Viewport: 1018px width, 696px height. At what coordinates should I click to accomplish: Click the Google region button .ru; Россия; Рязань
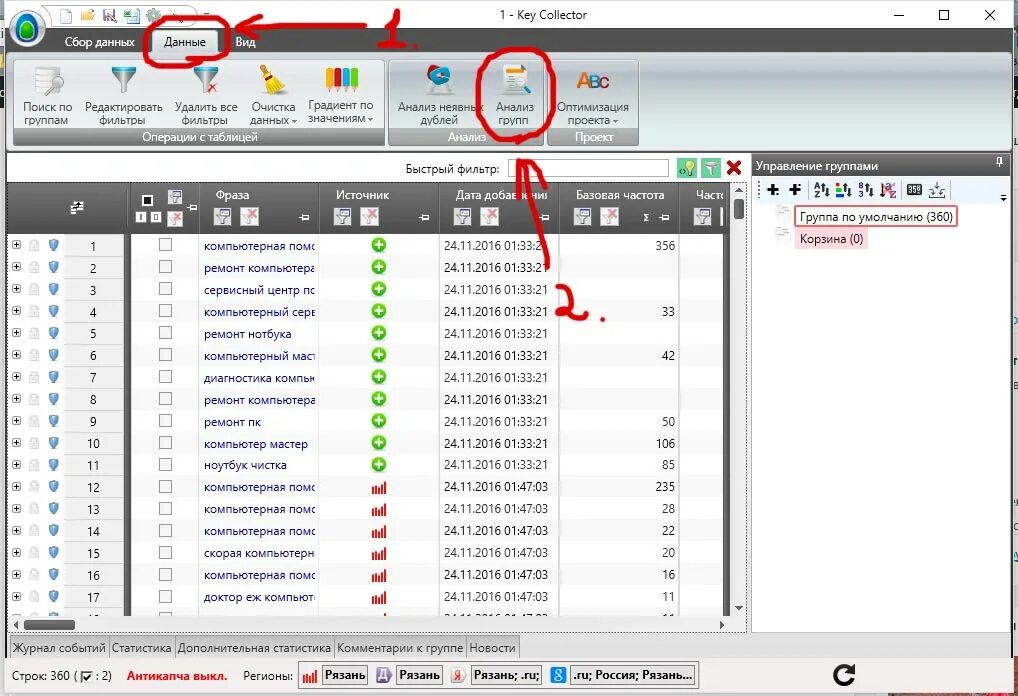(633, 675)
